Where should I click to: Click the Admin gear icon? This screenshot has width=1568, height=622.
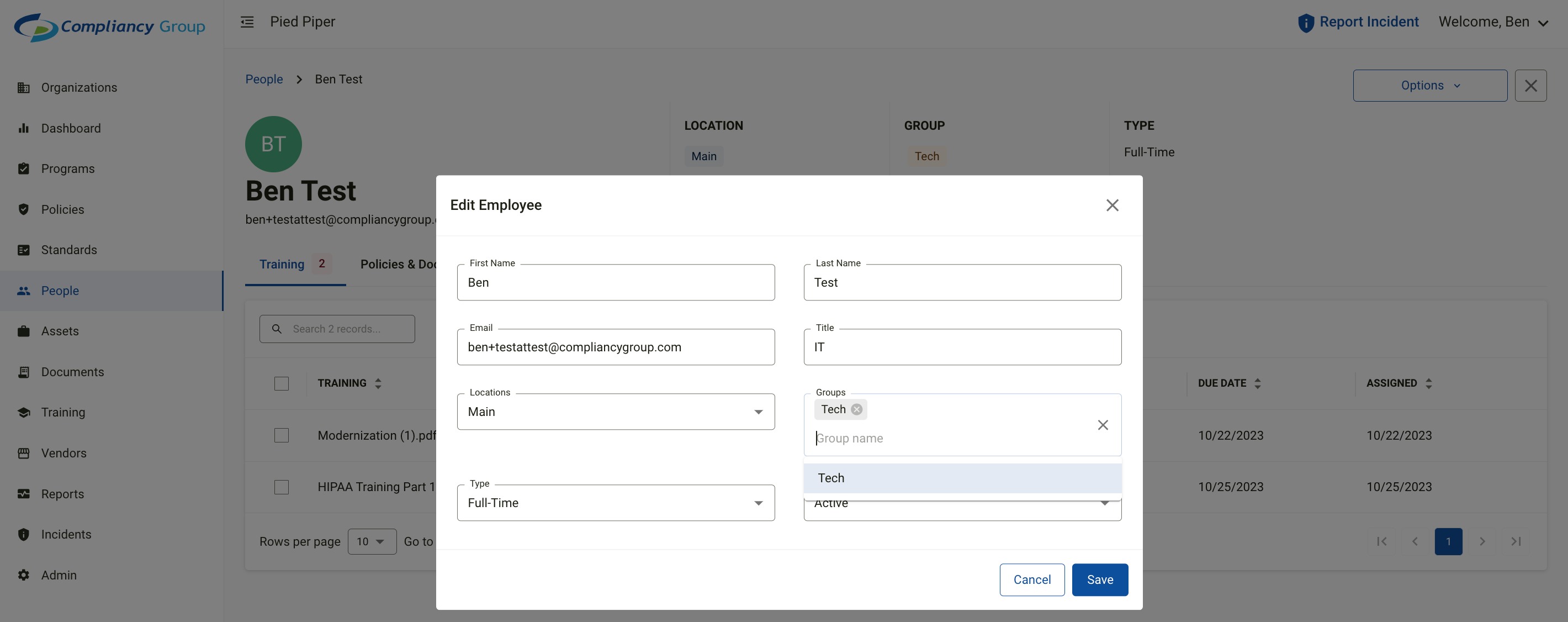pos(24,575)
